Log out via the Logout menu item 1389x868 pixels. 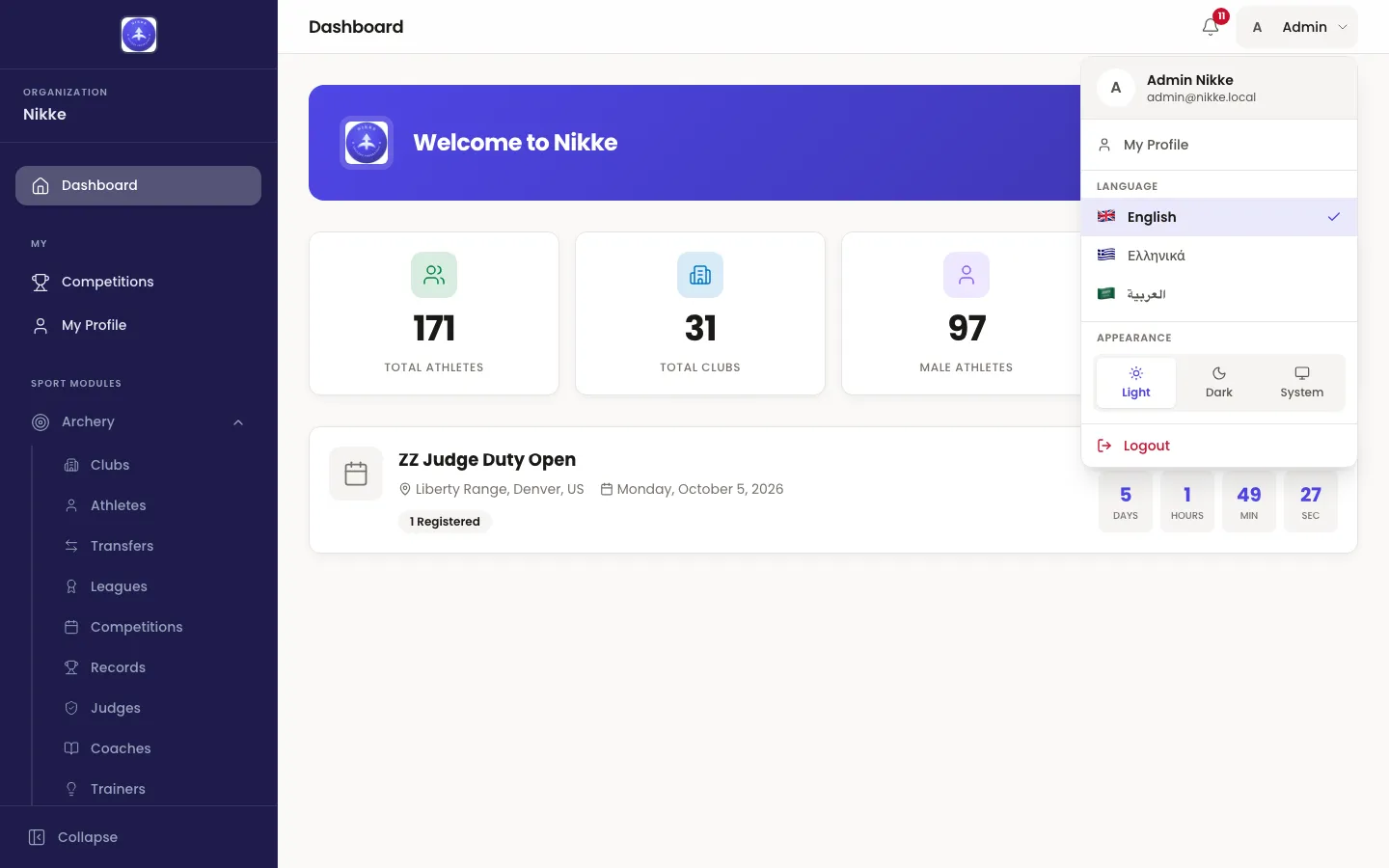(x=1219, y=446)
